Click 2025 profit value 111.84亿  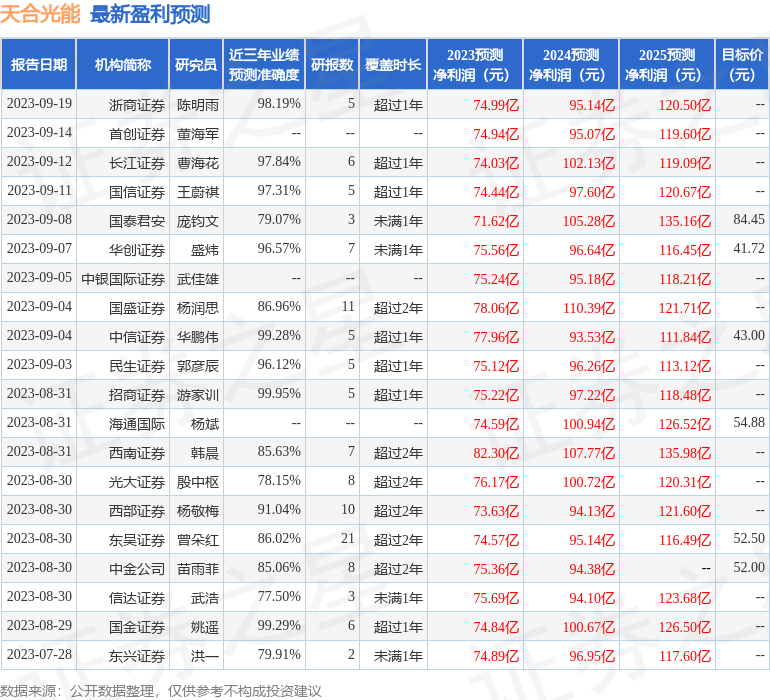685,336
